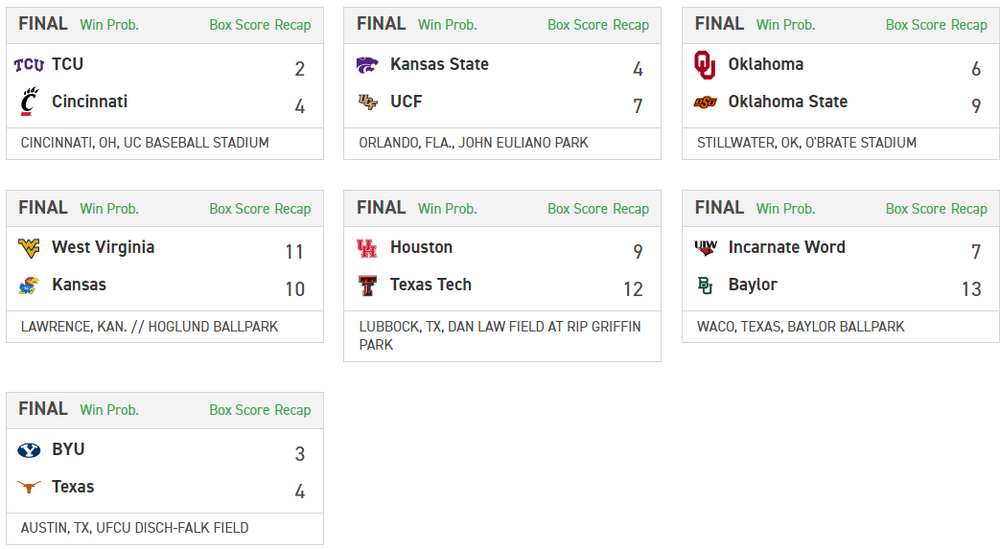Viewport: 1000px width, 549px height.
Task: Click the TCU team logo
Action: tap(29, 65)
